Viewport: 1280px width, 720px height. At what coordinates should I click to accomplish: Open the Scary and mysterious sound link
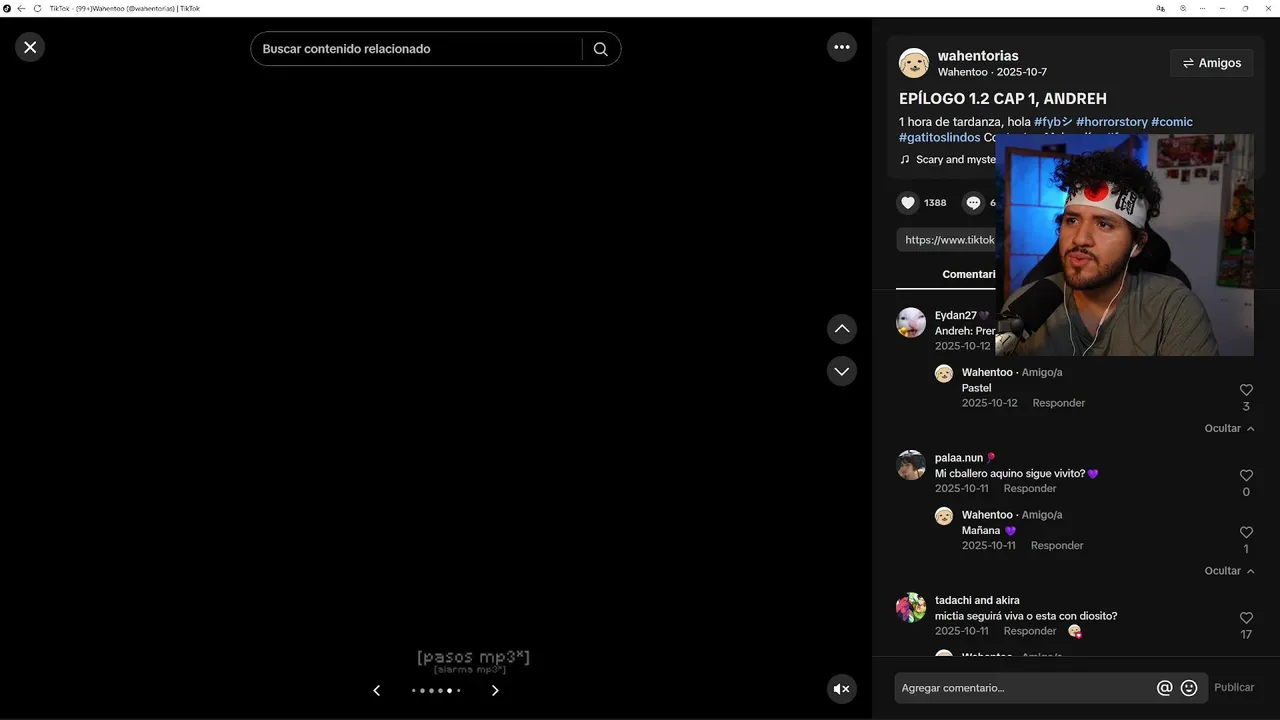(956, 160)
